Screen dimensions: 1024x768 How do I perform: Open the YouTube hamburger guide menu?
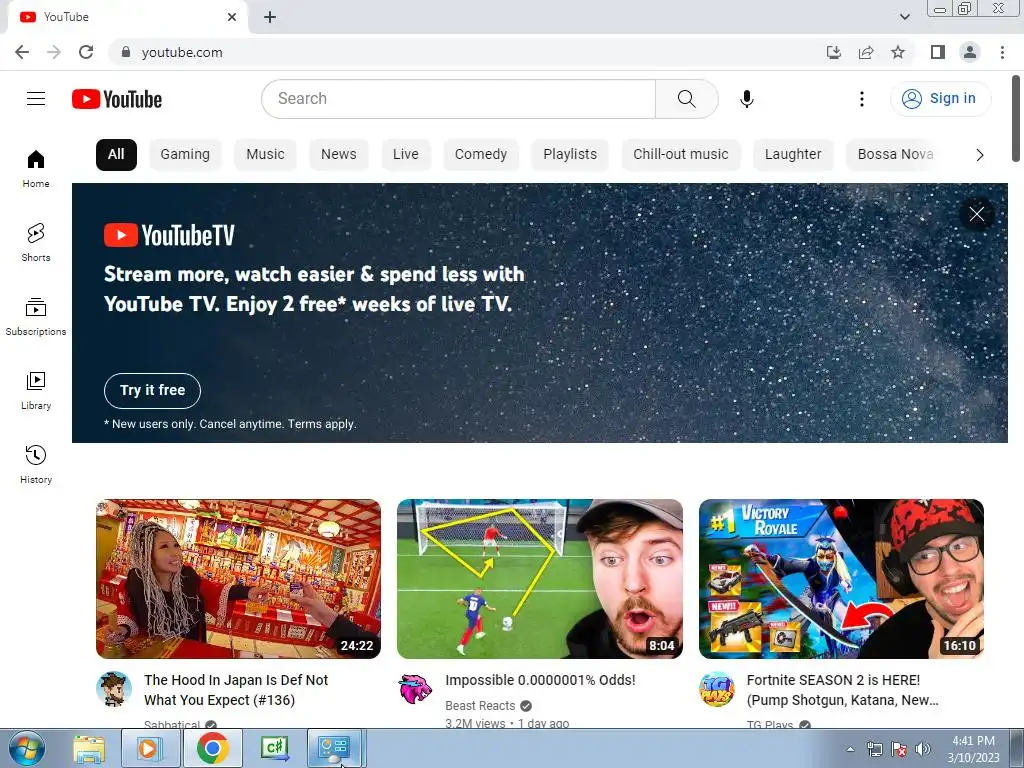pyautogui.click(x=36, y=99)
